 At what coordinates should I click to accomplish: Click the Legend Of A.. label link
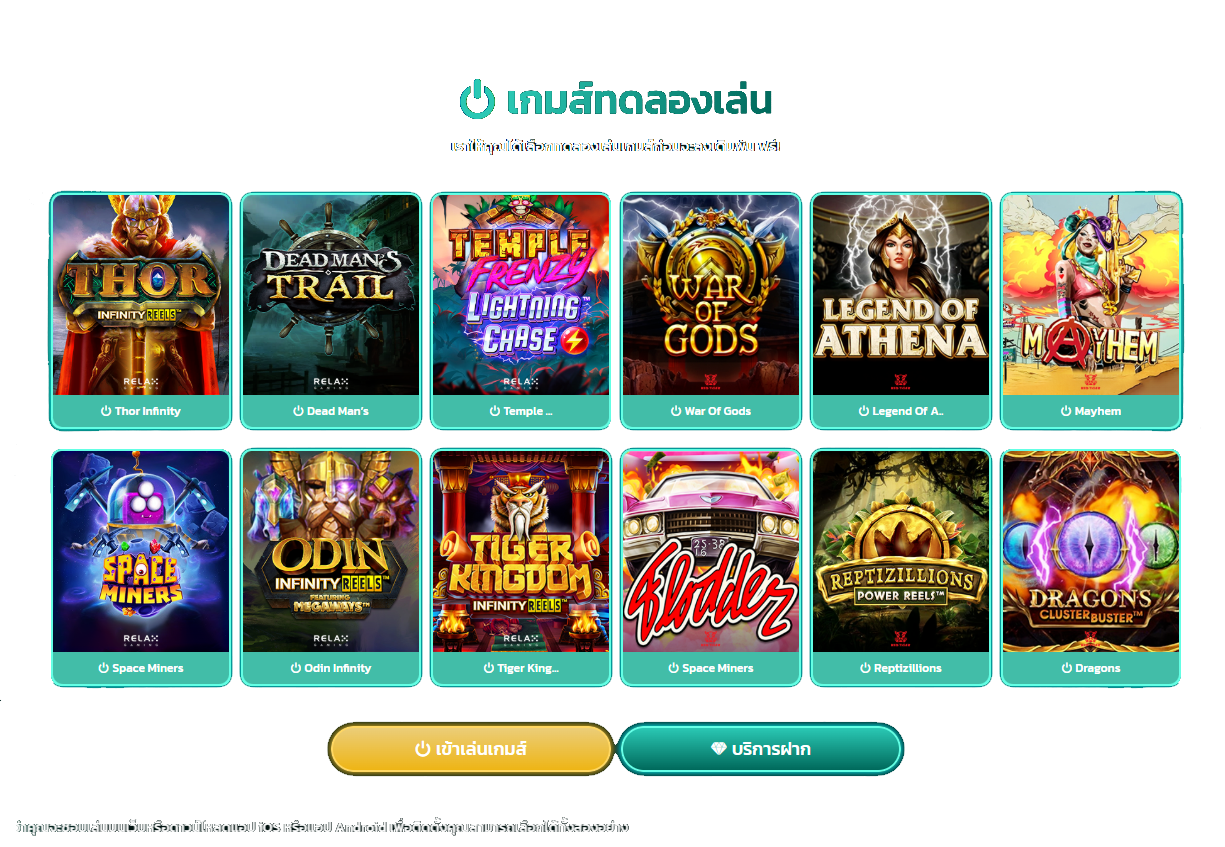[908, 411]
